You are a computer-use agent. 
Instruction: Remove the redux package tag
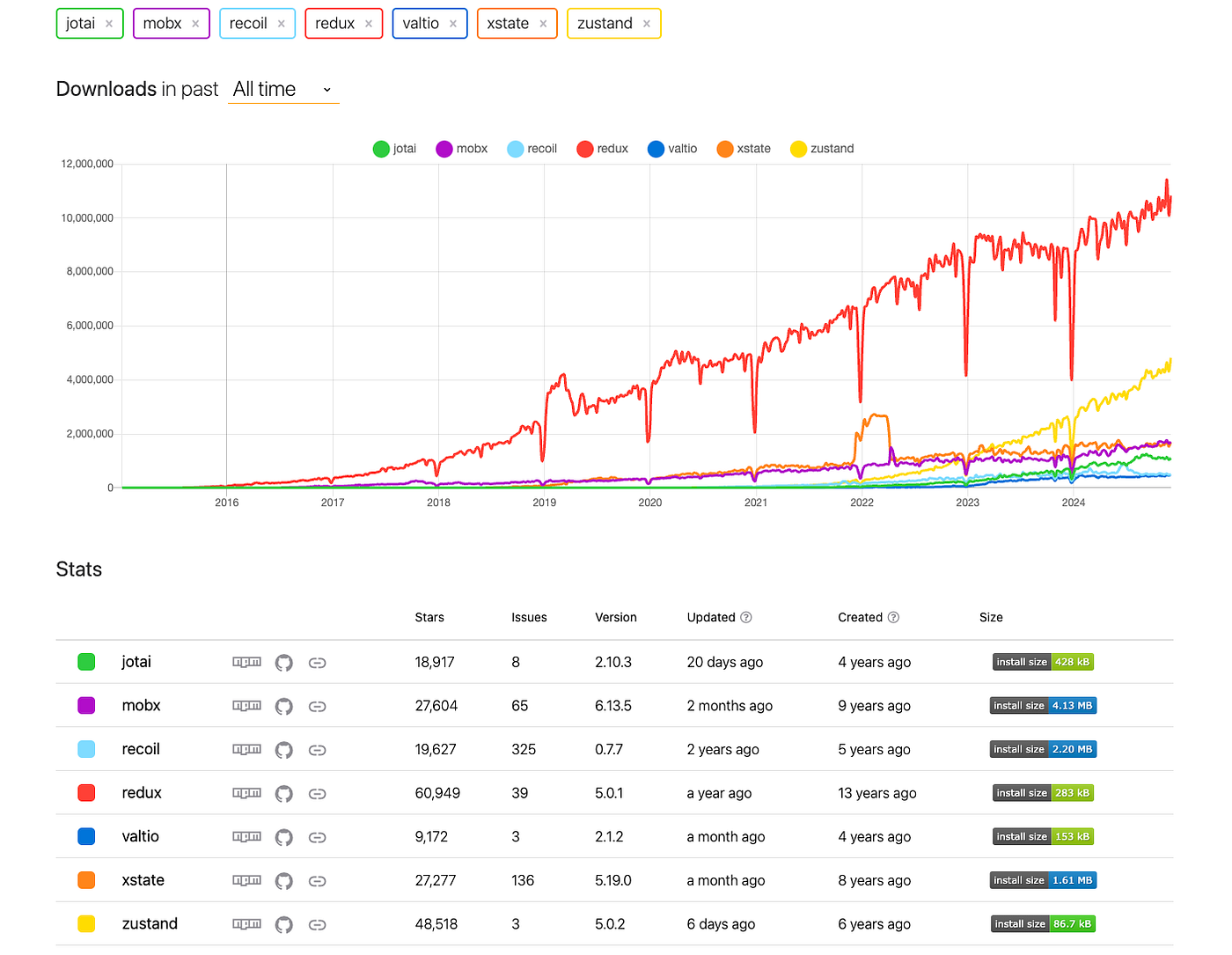pyautogui.click(x=369, y=24)
